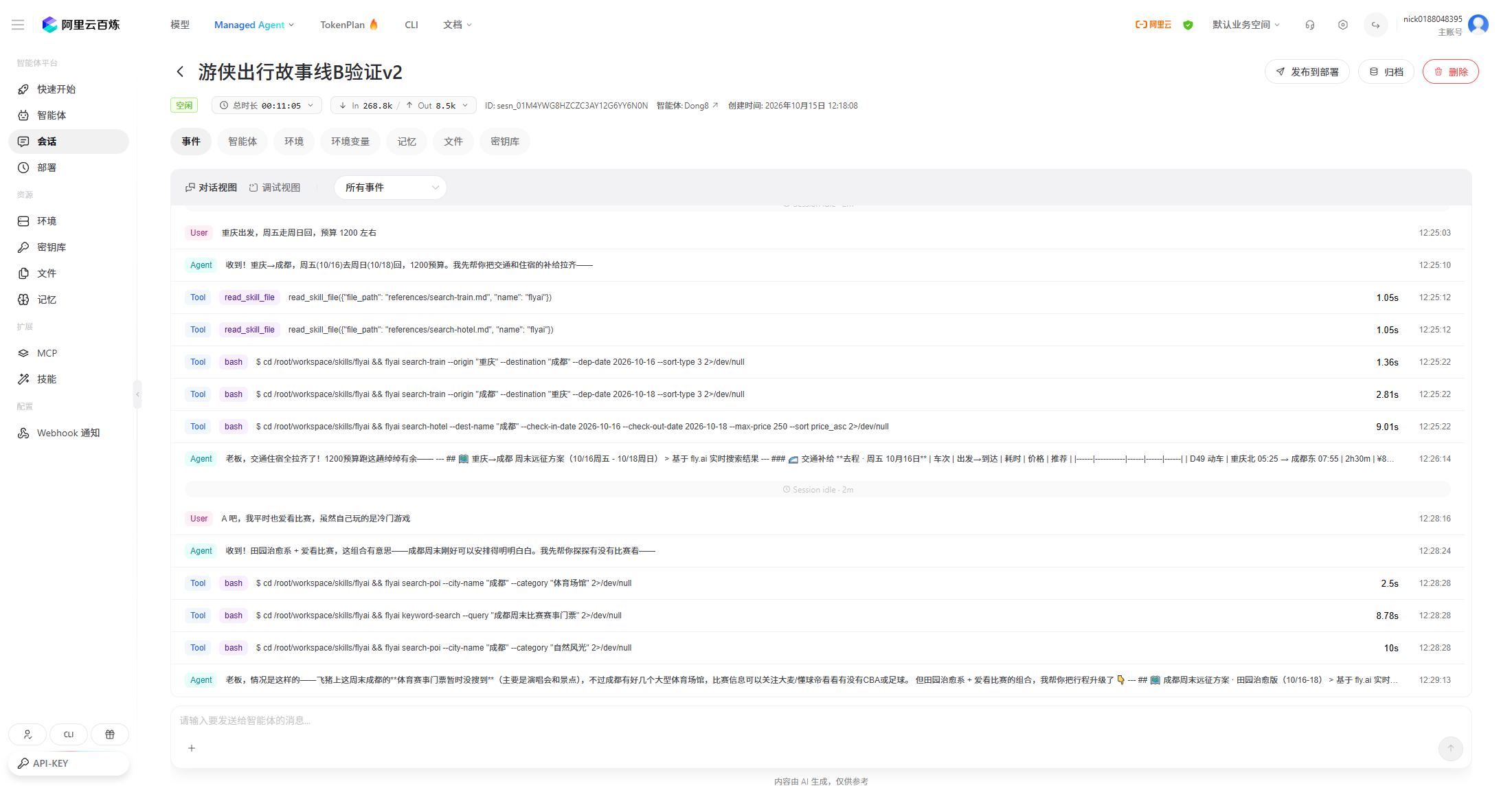Collapse the sidebar using the edge handle
The image size is (1512, 788).
click(137, 394)
